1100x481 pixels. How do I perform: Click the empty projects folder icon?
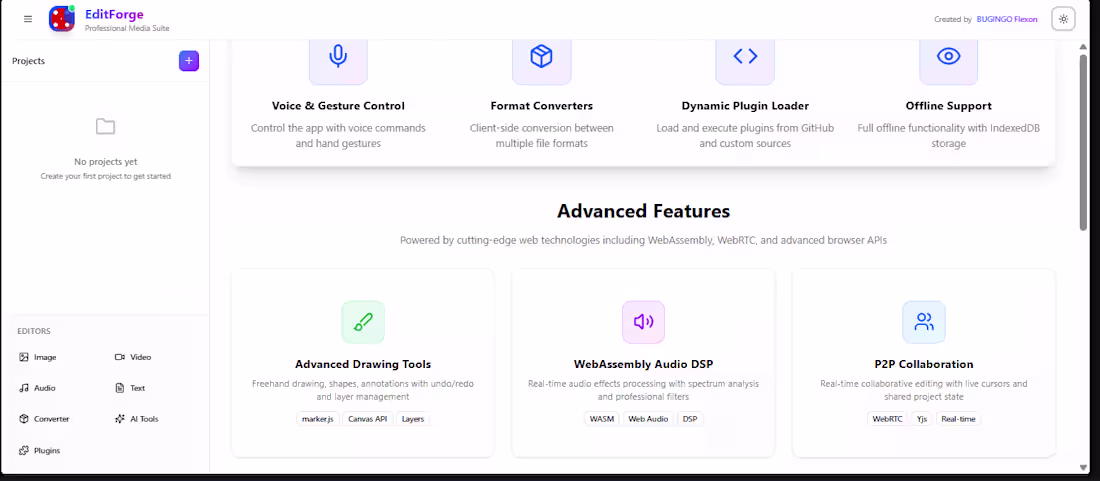click(105, 127)
